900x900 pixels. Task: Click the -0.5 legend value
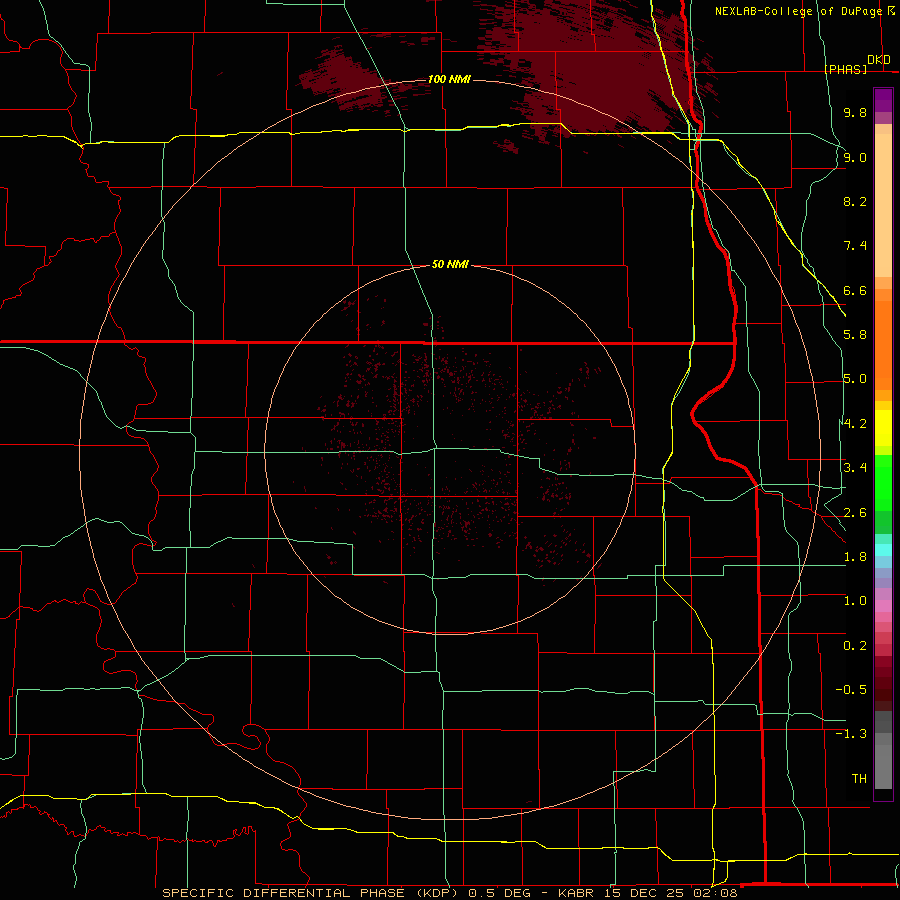pyautogui.click(x=851, y=690)
